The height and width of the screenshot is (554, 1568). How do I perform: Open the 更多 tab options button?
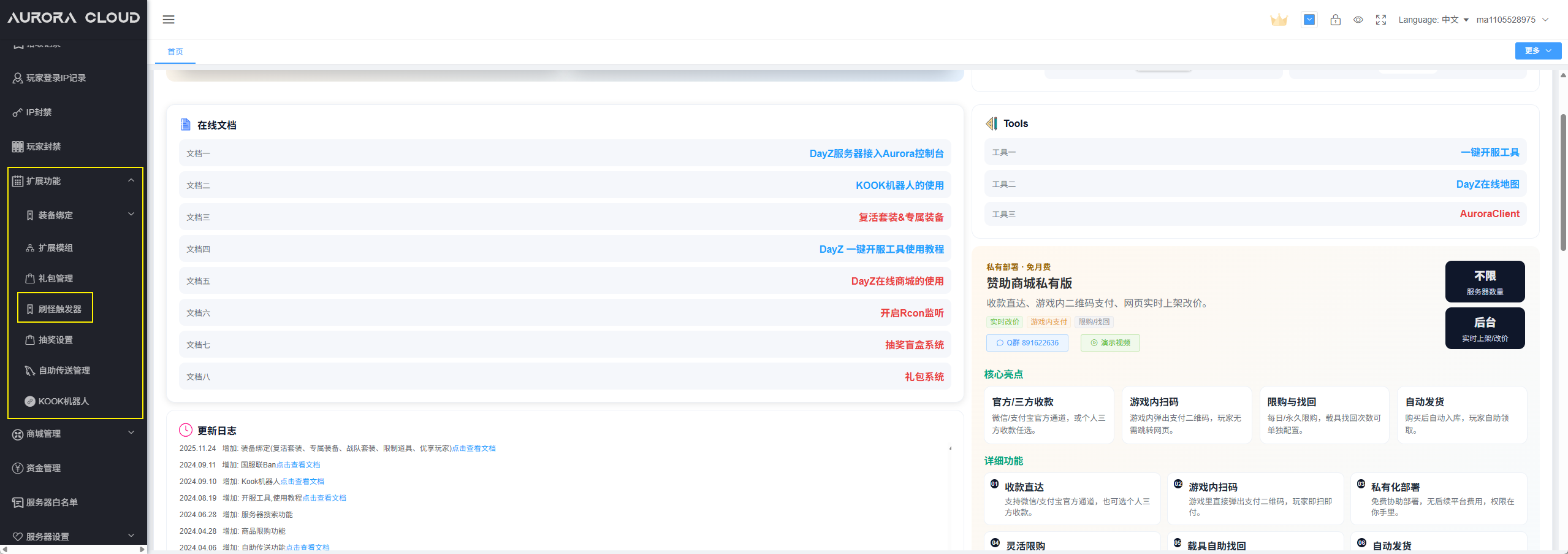1537,51
